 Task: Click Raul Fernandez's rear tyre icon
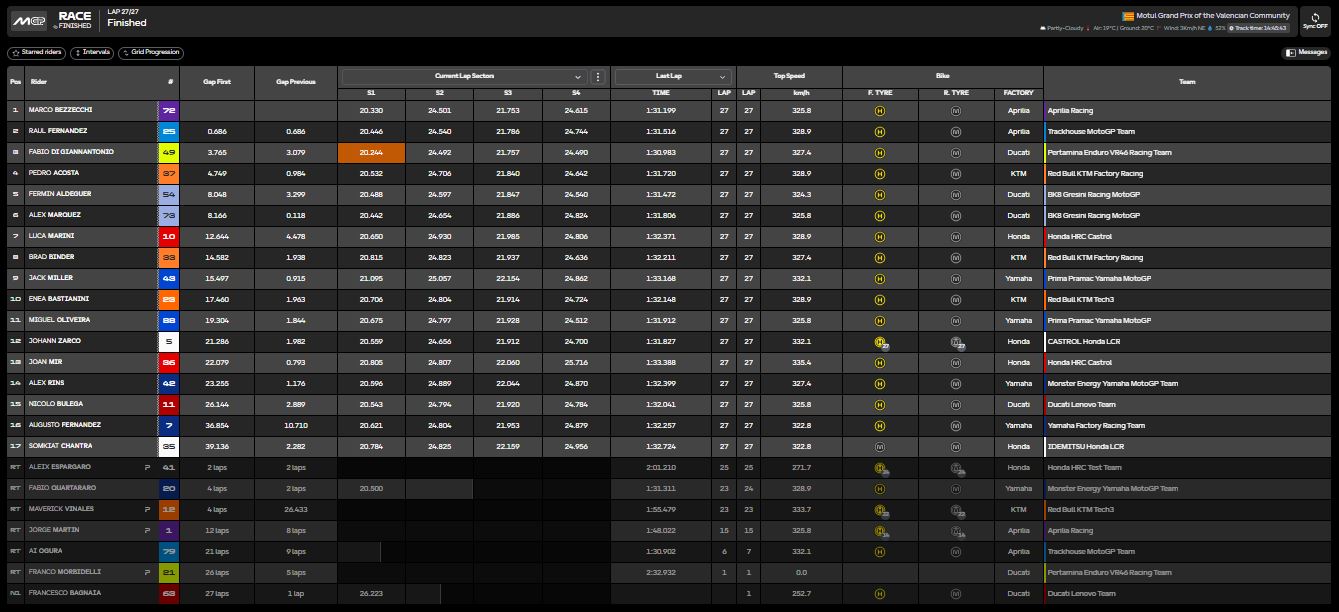coord(955,131)
